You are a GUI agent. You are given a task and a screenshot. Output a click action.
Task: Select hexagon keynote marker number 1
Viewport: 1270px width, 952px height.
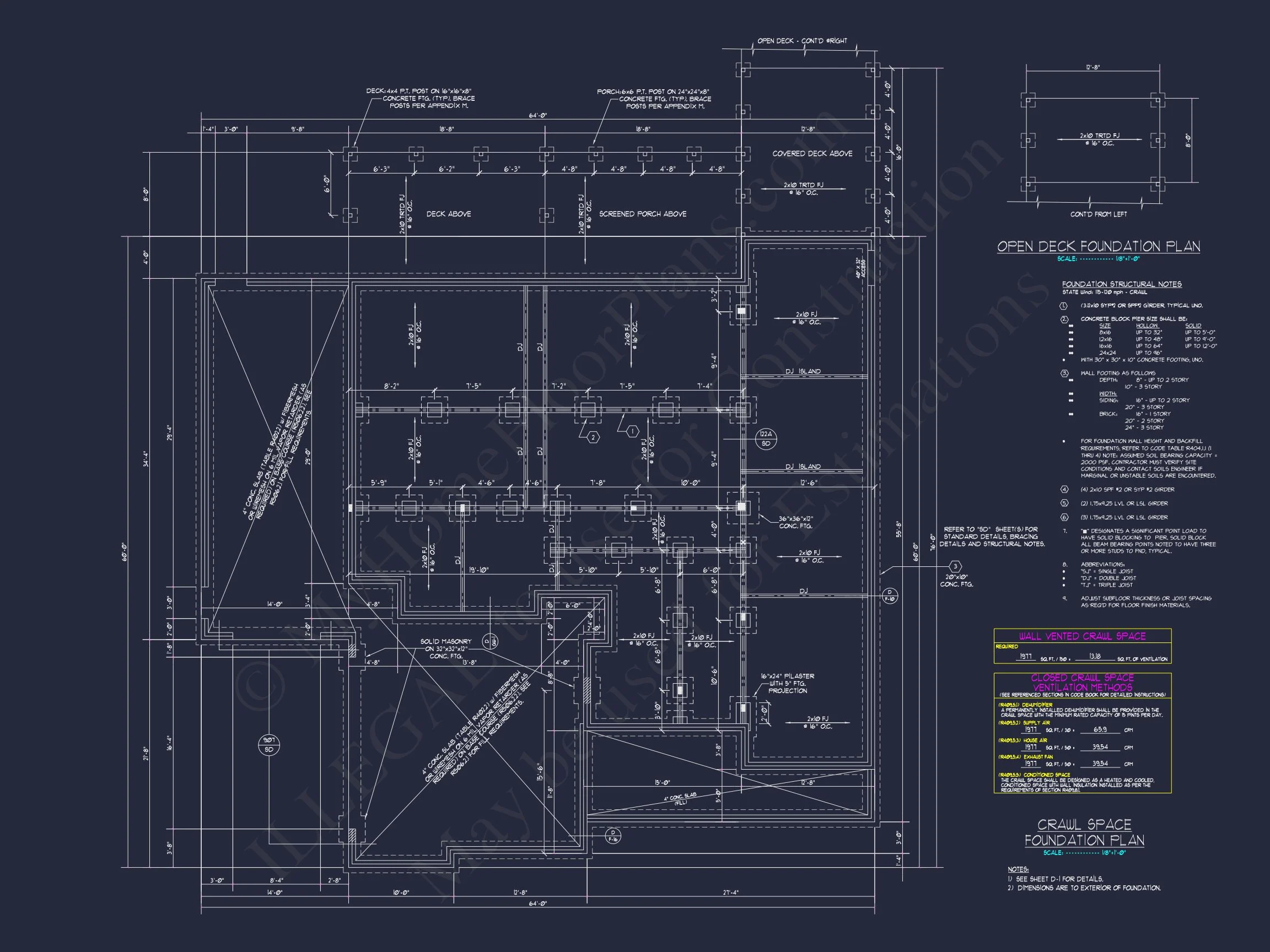[632, 431]
